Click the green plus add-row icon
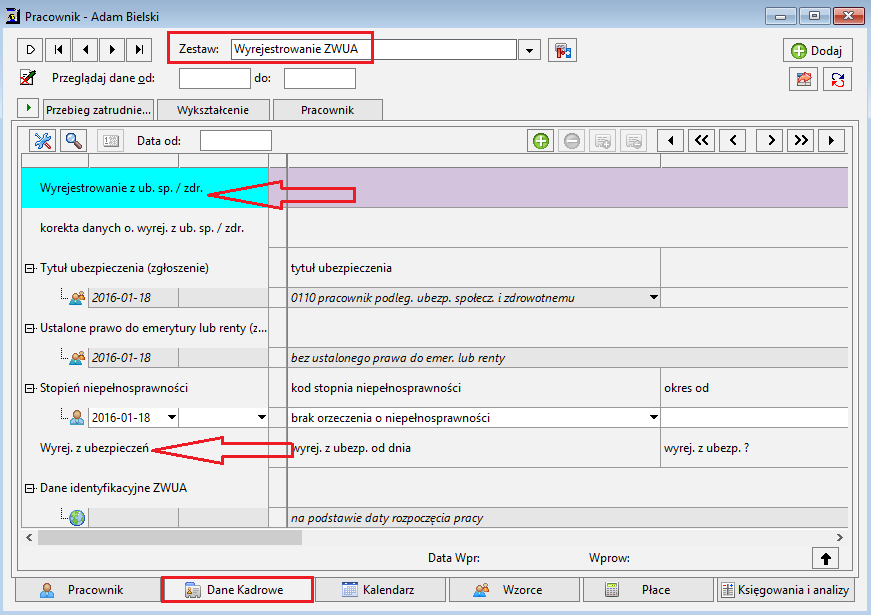Screen dimensions: 871x615 (x=540, y=141)
